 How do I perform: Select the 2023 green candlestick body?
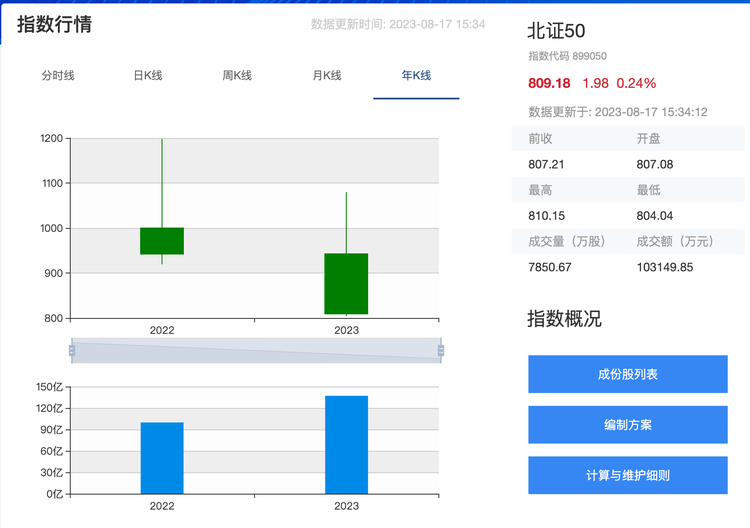[x=346, y=284]
